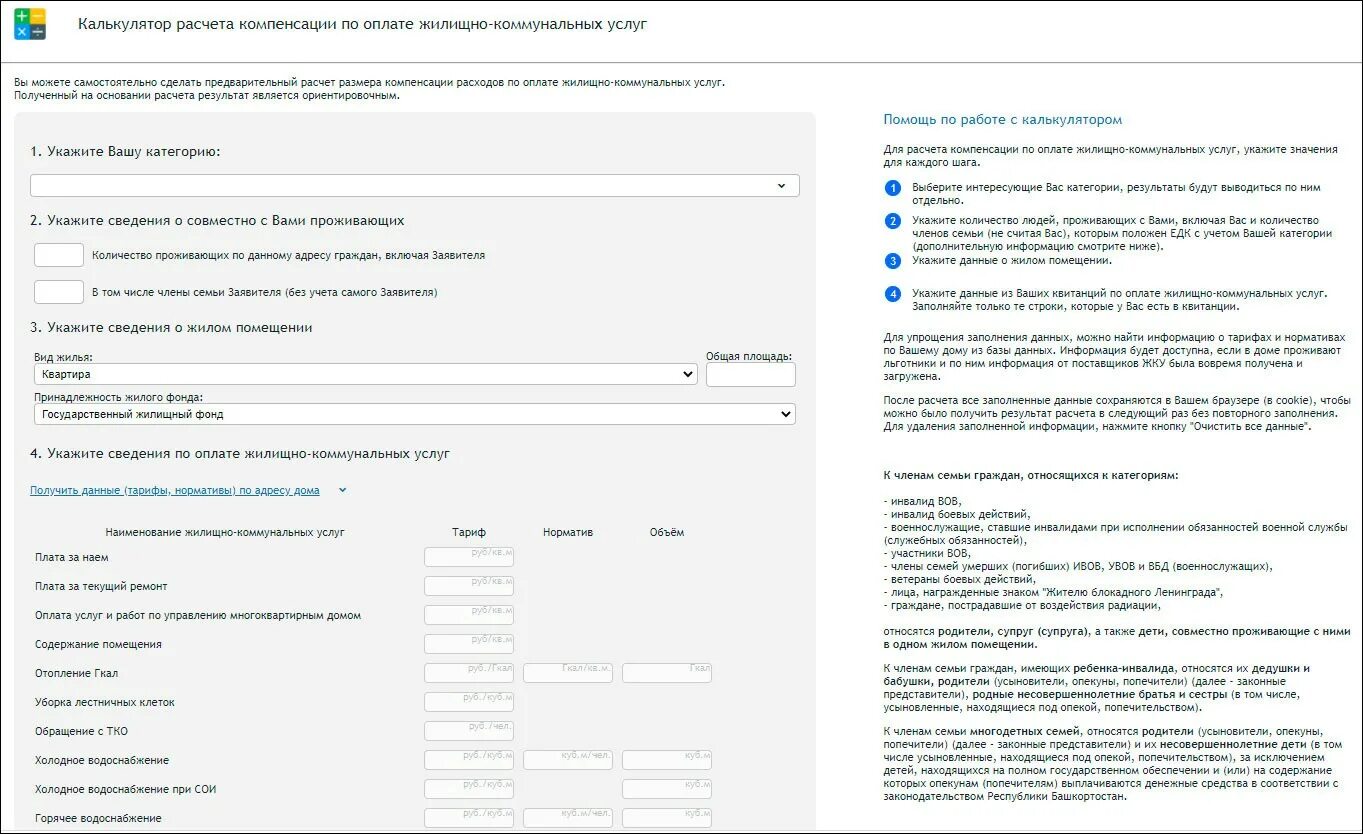
Task: Click the 'Обращение с ТКО' row label
Action: coord(81,731)
